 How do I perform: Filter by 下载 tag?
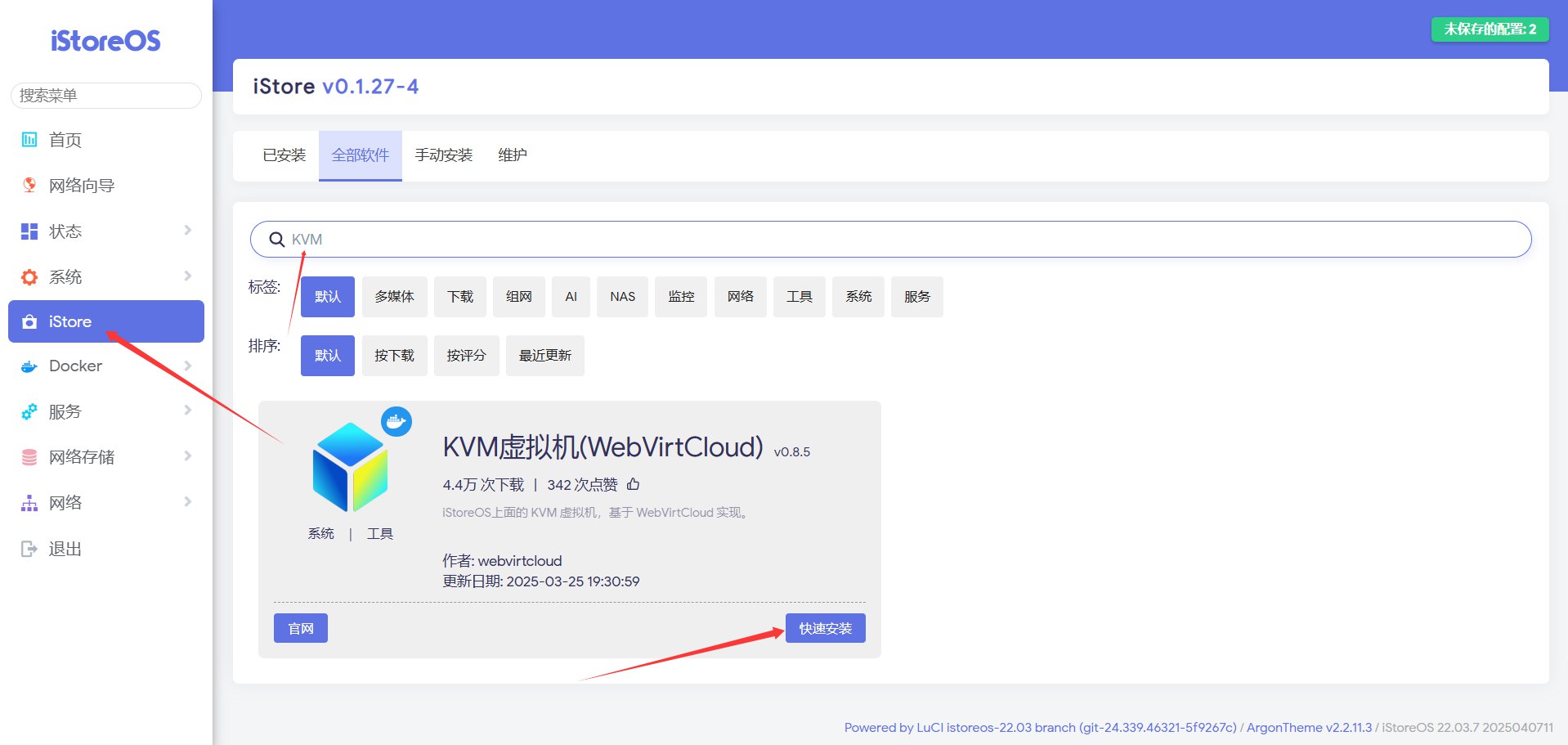460,297
